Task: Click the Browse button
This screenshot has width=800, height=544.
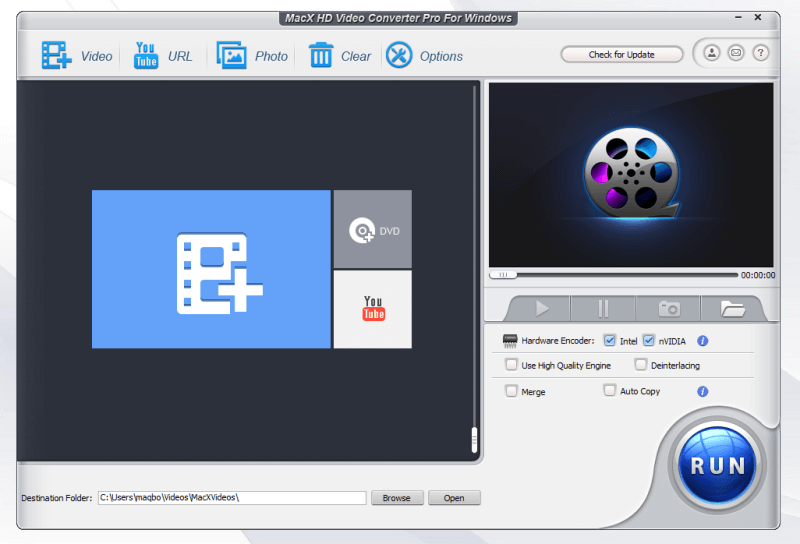Action: coord(397,498)
